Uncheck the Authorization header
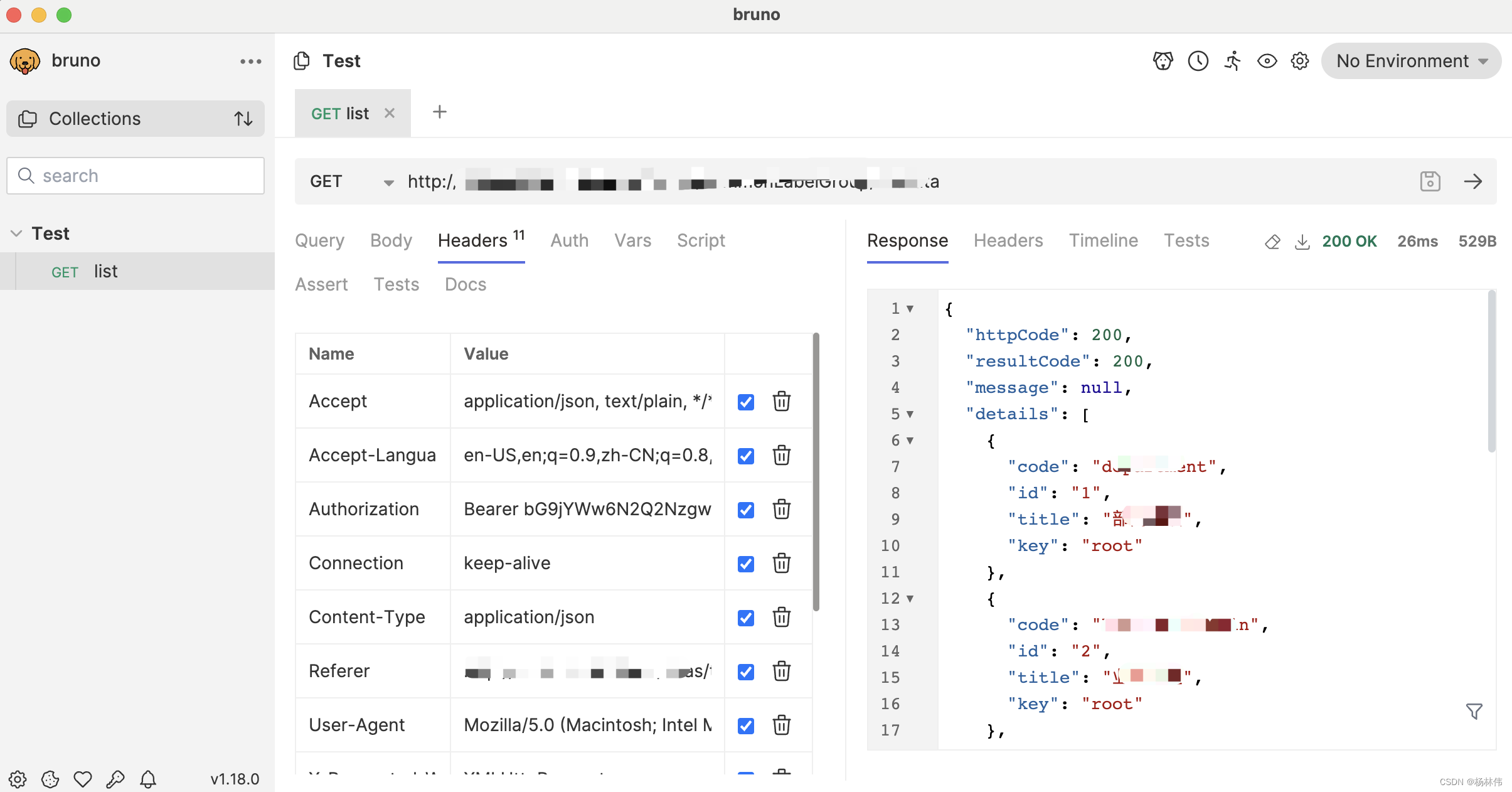 tap(745, 510)
